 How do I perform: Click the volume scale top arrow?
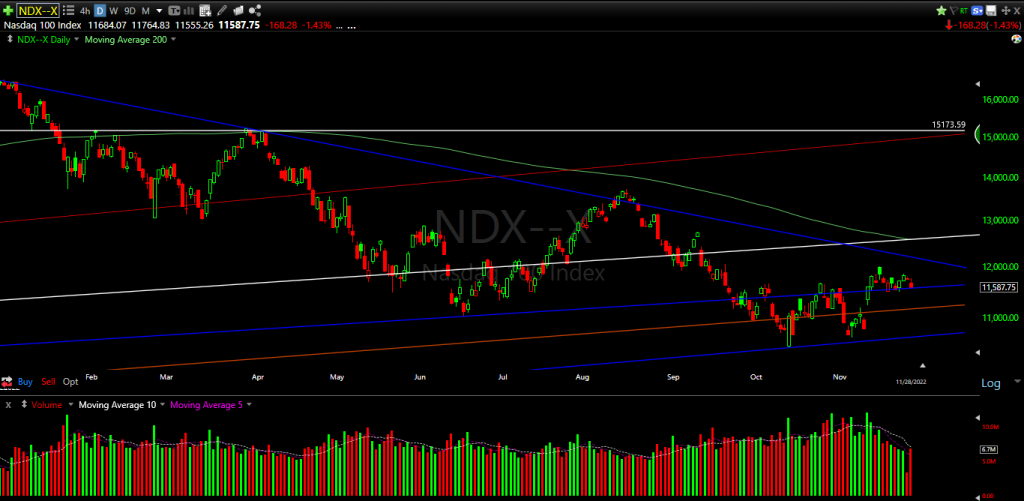click(x=978, y=417)
